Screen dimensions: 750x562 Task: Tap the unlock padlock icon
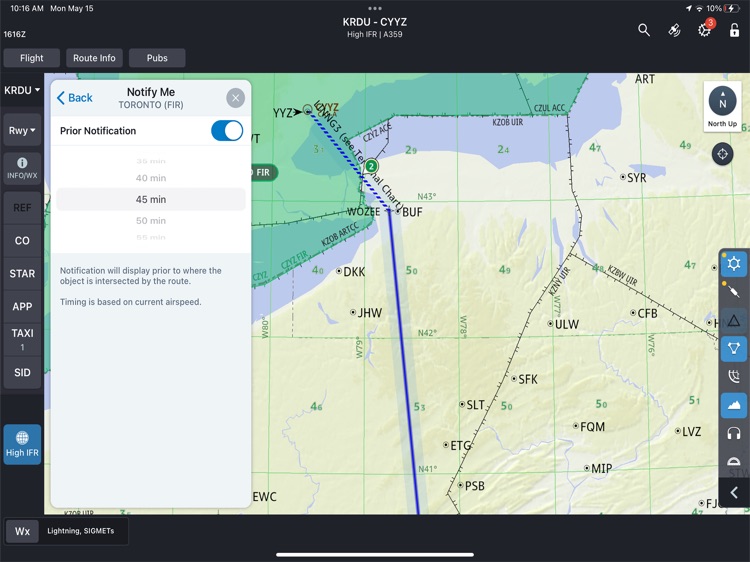(734, 30)
